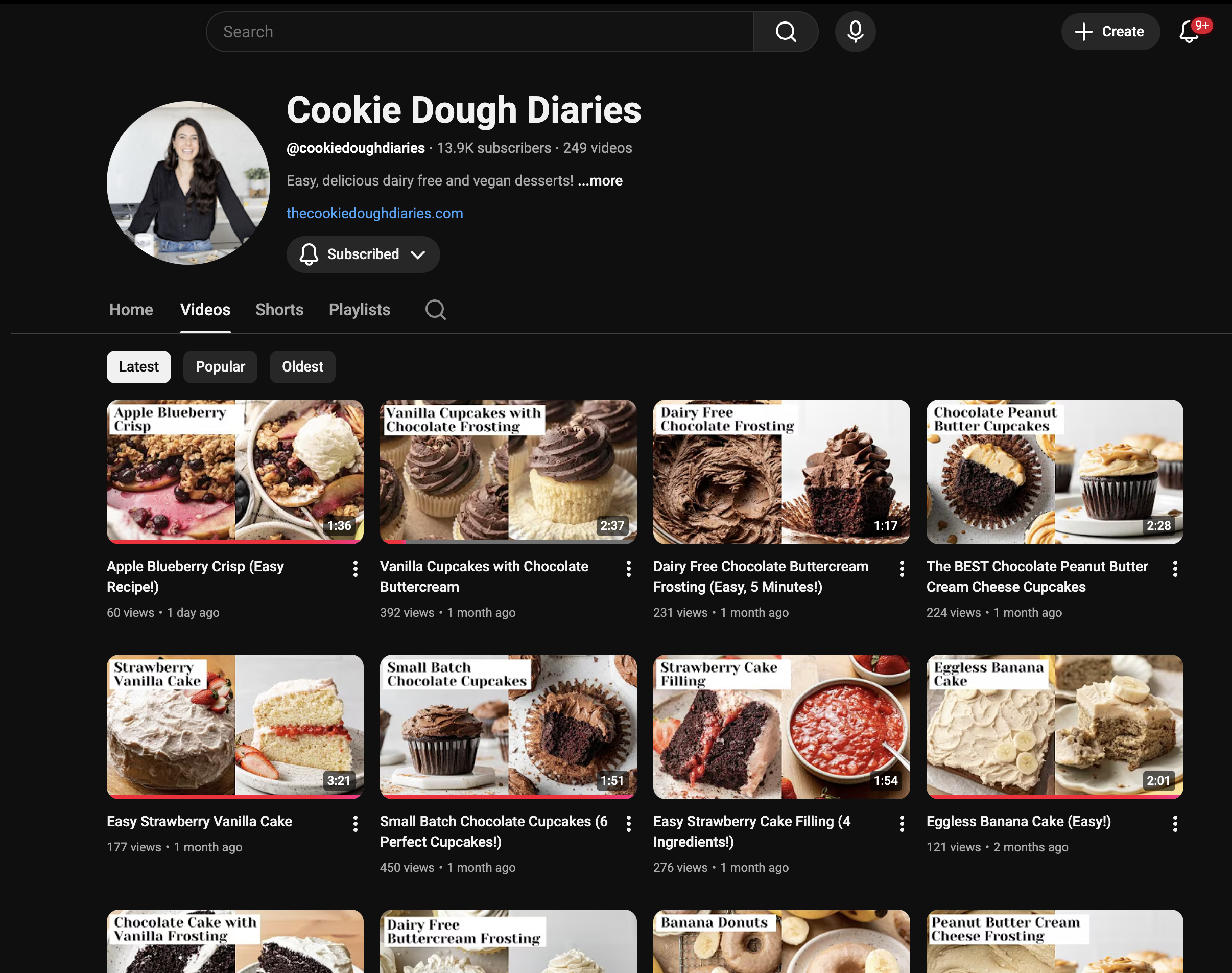Screen dimensions: 1232x973
Task: Switch to the Shorts tab
Action: click(279, 310)
